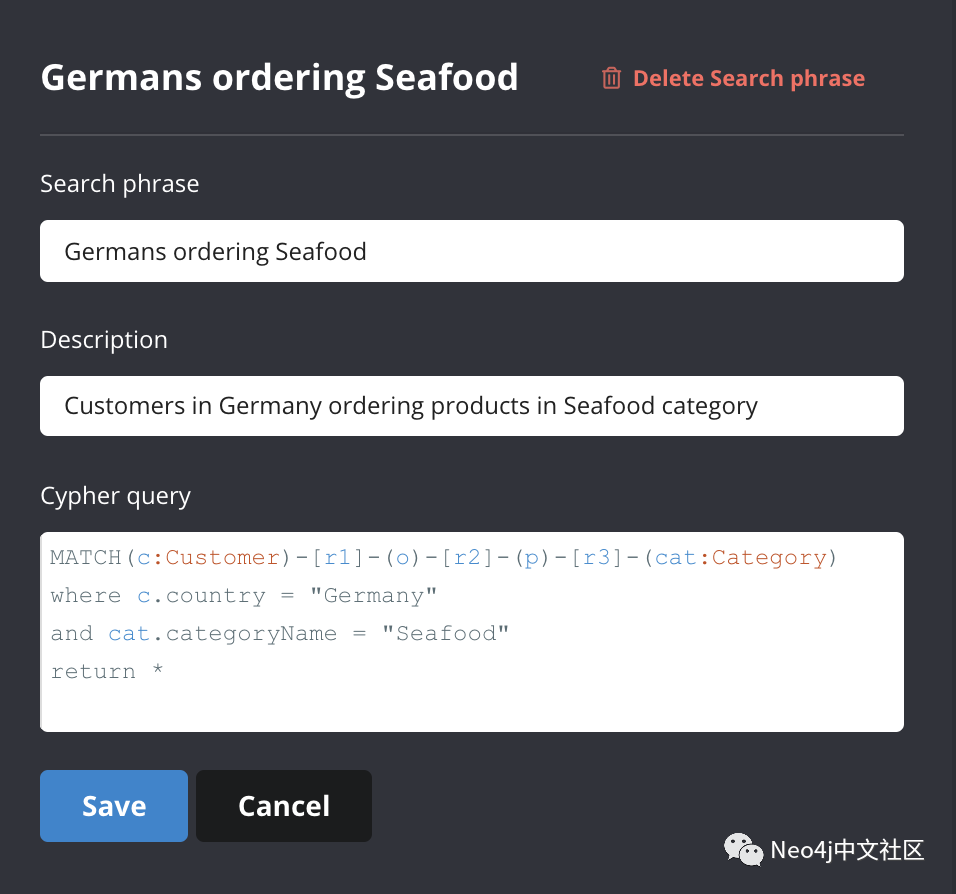Image resolution: width=956 pixels, height=894 pixels.
Task: Click inside the Cypher query editor
Action: point(472,632)
